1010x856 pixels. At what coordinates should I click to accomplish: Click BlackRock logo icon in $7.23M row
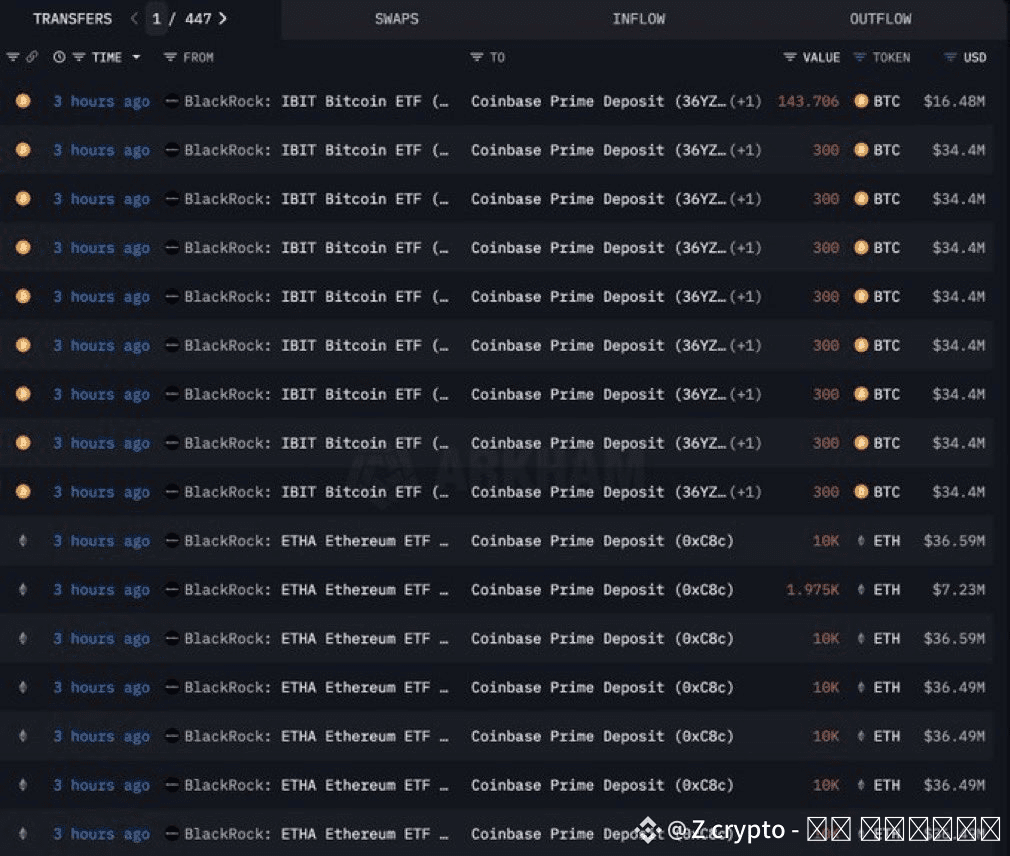coord(172,589)
